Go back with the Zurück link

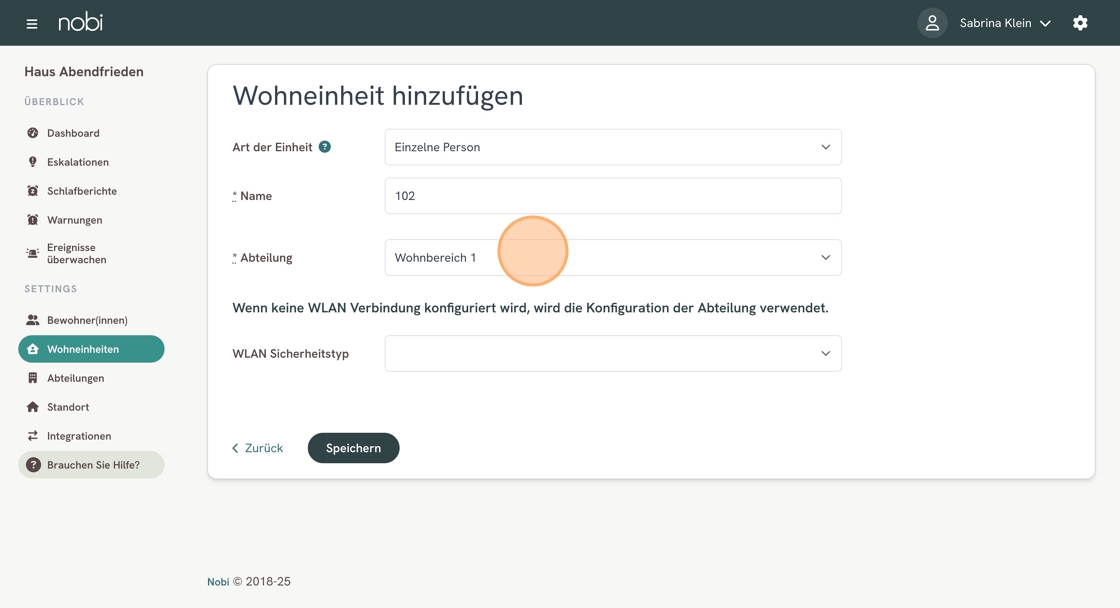[257, 448]
